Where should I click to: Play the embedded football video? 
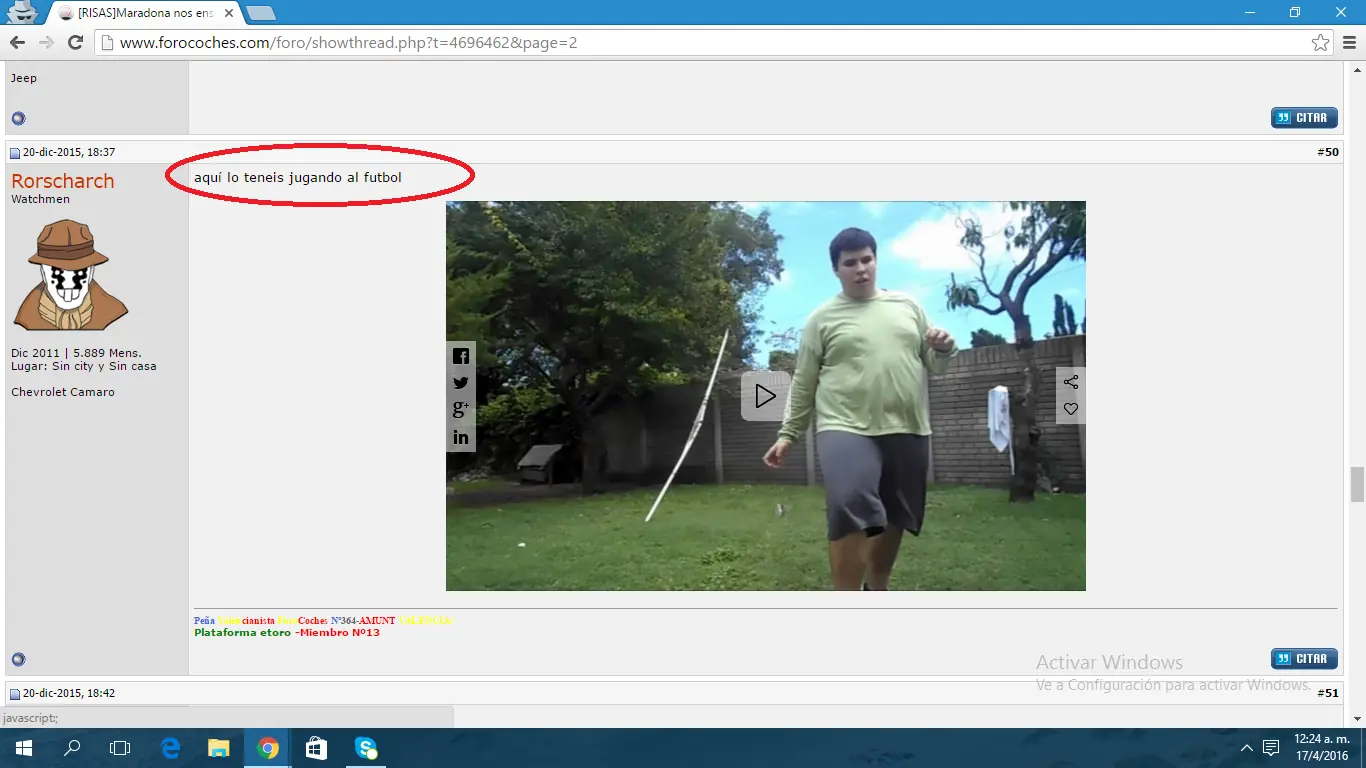coord(765,396)
